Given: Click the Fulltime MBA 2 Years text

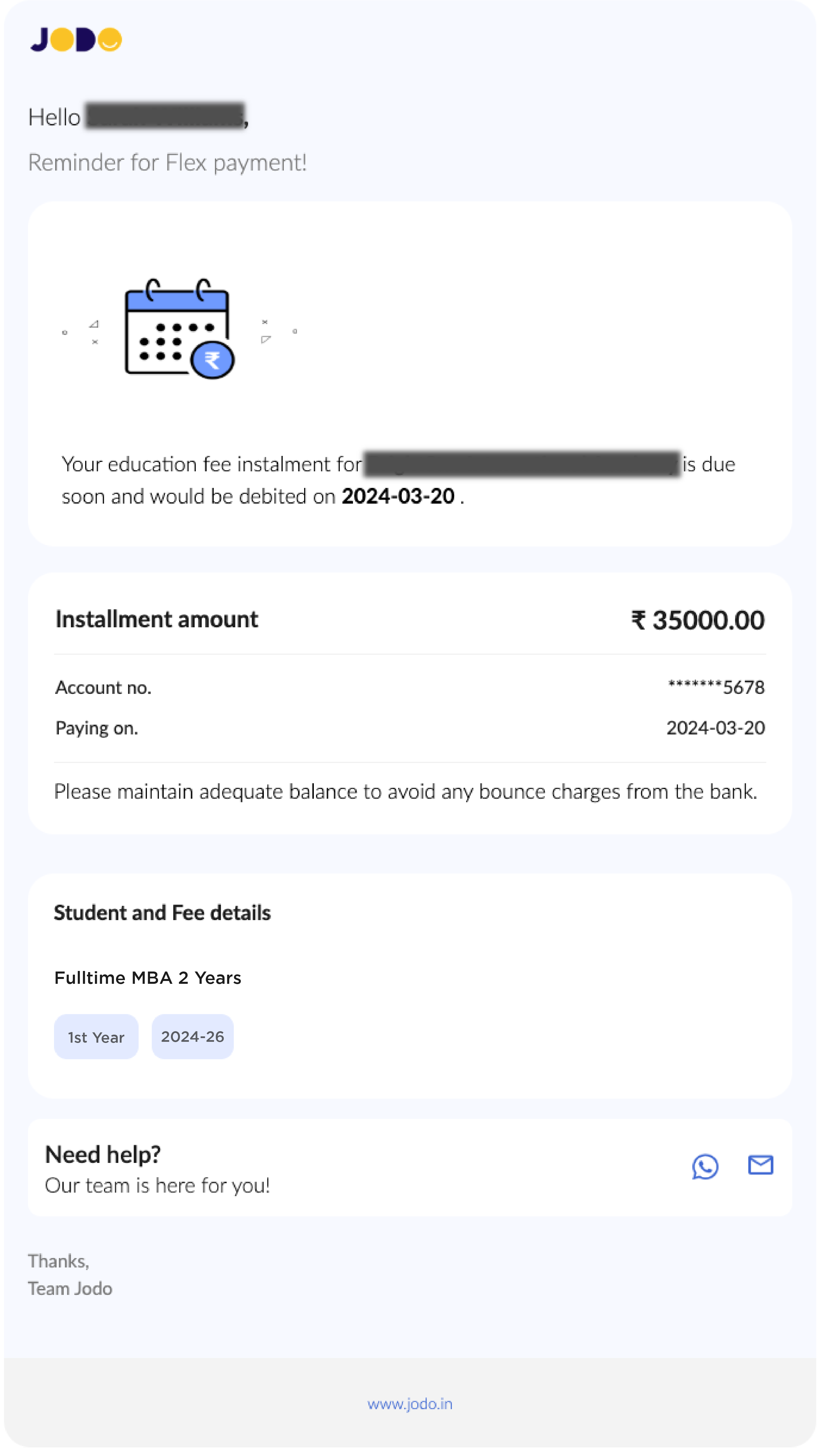Looking at the screenshot, I should tap(147, 978).
